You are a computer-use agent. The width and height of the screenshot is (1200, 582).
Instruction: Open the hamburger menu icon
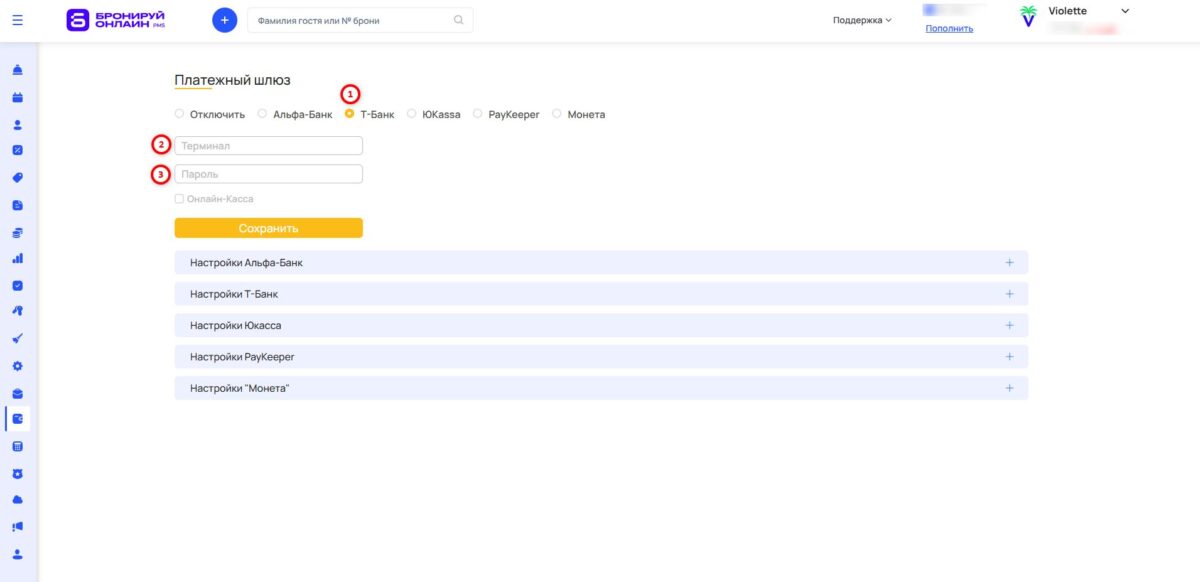tap(17, 20)
